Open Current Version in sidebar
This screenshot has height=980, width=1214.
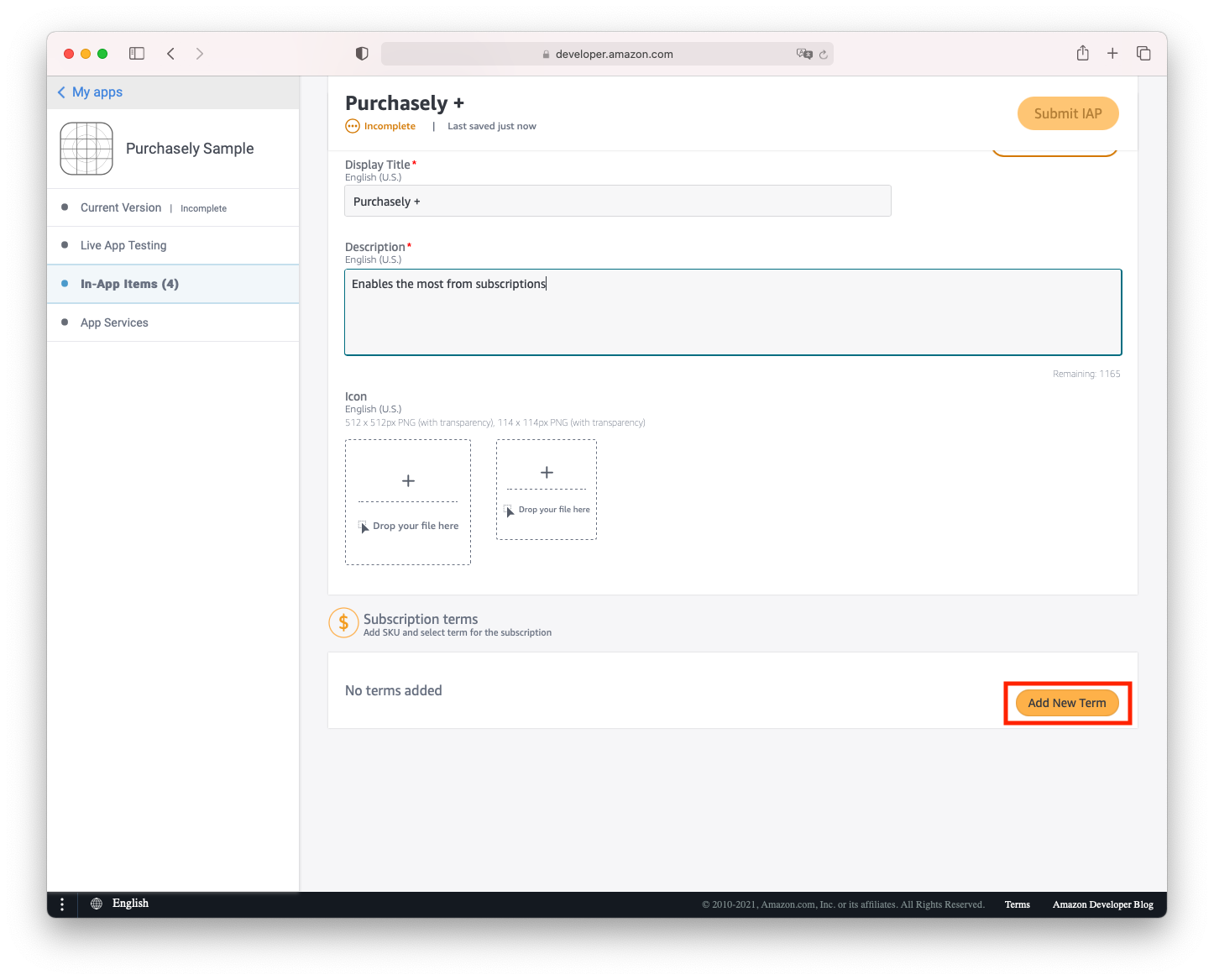coord(173,207)
